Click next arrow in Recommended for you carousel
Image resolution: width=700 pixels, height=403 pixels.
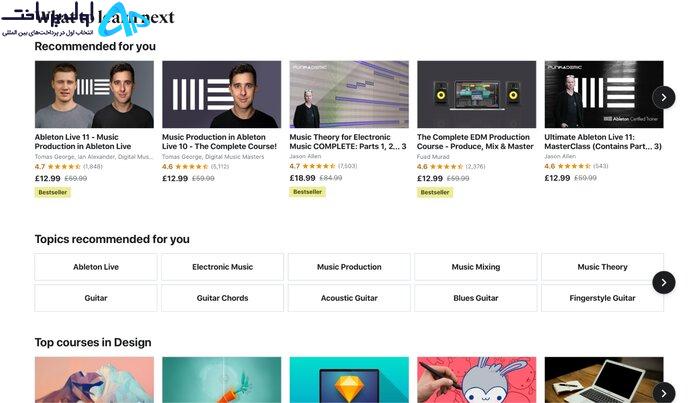click(663, 97)
